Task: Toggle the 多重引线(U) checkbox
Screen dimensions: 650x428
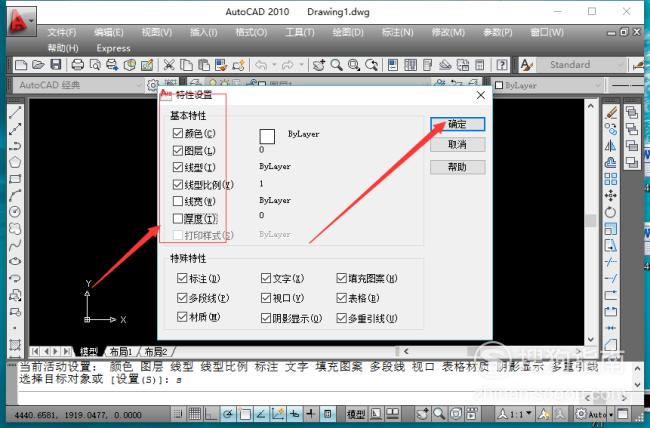Action: [x=342, y=318]
